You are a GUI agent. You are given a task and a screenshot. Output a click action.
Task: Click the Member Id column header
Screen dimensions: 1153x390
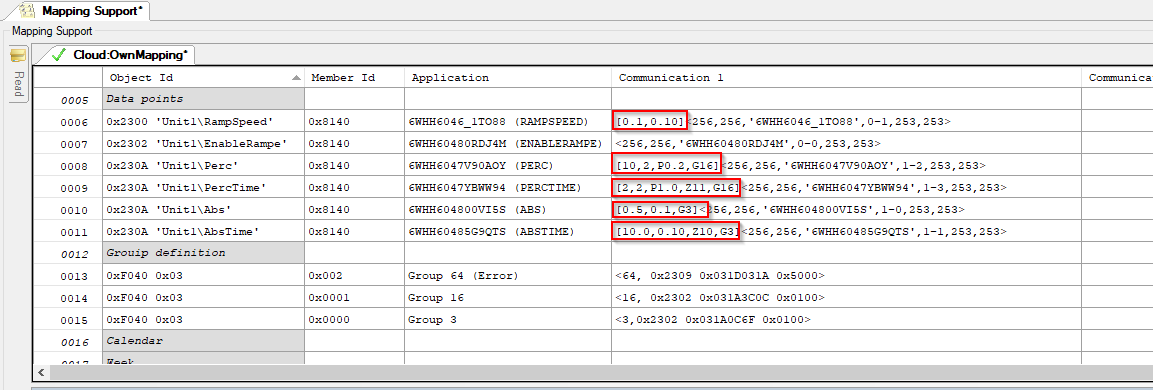[354, 77]
